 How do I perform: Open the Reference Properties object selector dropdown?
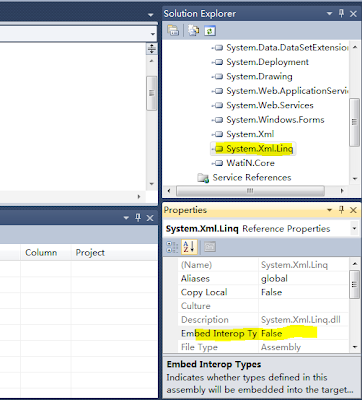click(x=354, y=229)
